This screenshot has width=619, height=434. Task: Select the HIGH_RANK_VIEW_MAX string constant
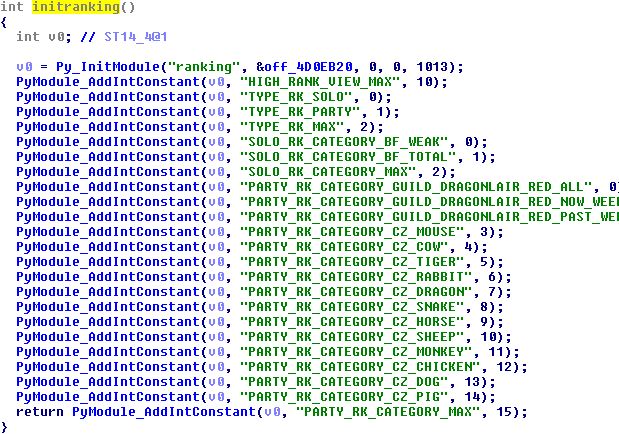pyautogui.click(x=320, y=82)
